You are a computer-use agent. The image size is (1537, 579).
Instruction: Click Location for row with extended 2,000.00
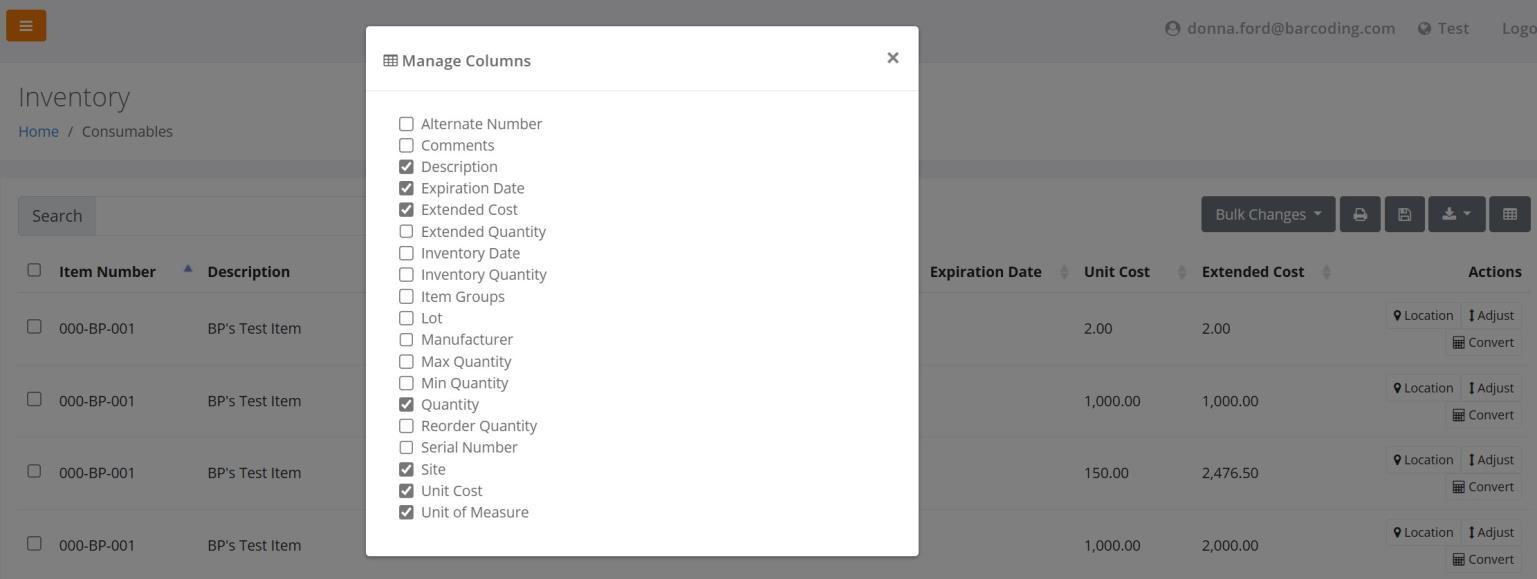pyautogui.click(x=1423, y=532)
